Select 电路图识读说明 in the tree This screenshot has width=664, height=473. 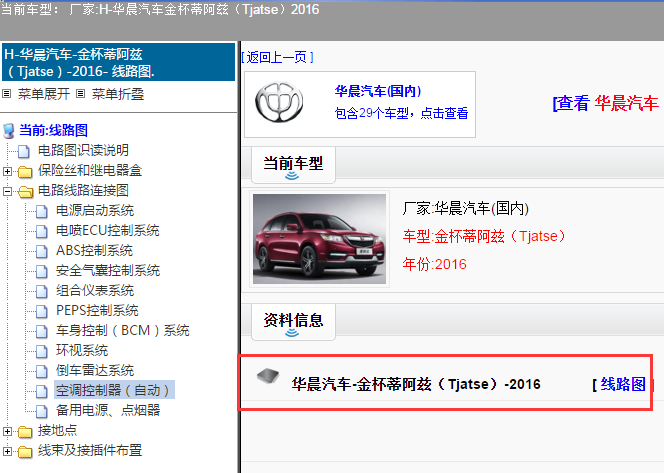click(x=83, y=150)
